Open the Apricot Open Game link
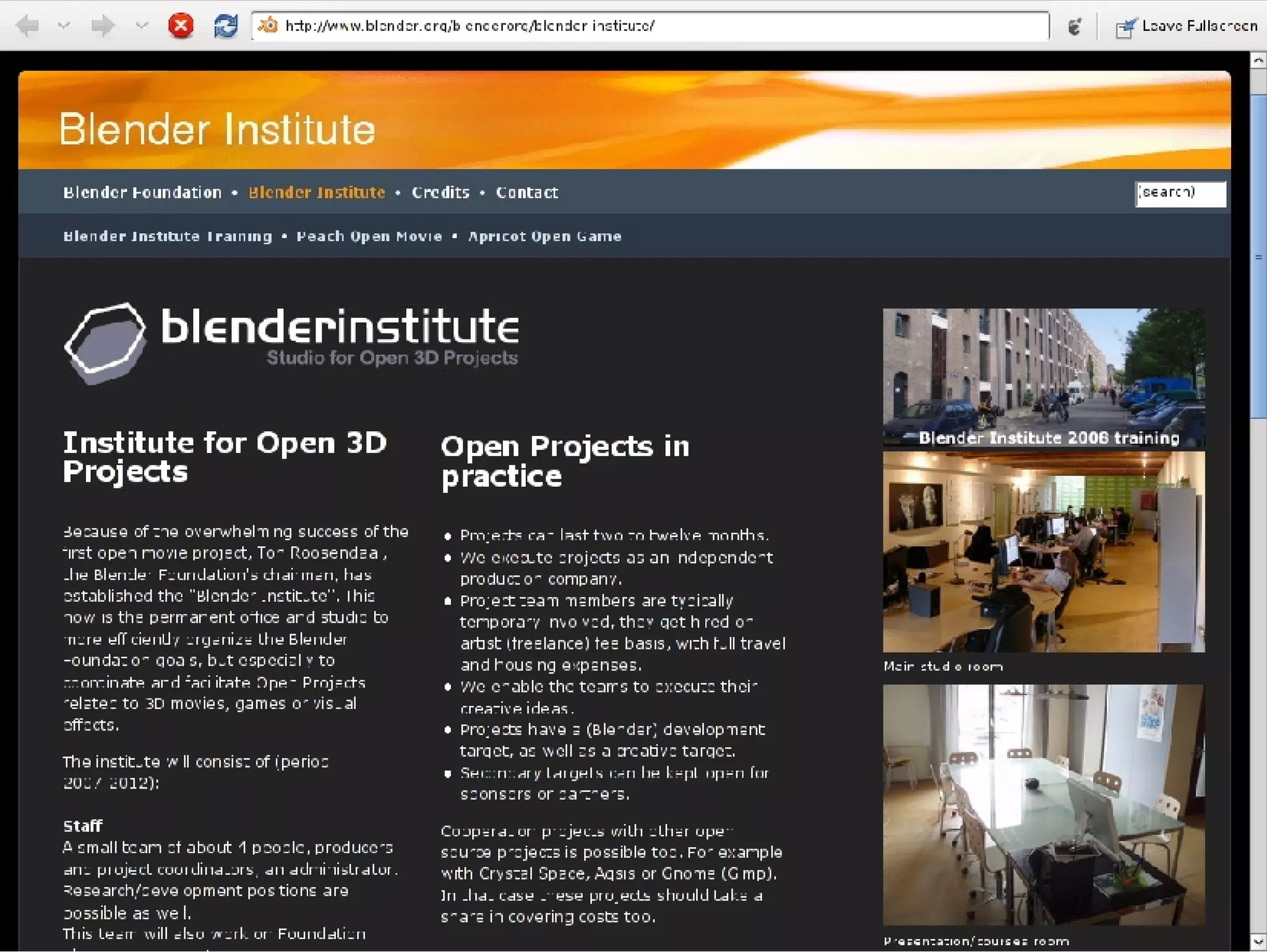The width and height of the screenshot is (1267, 952). (544, 237)
